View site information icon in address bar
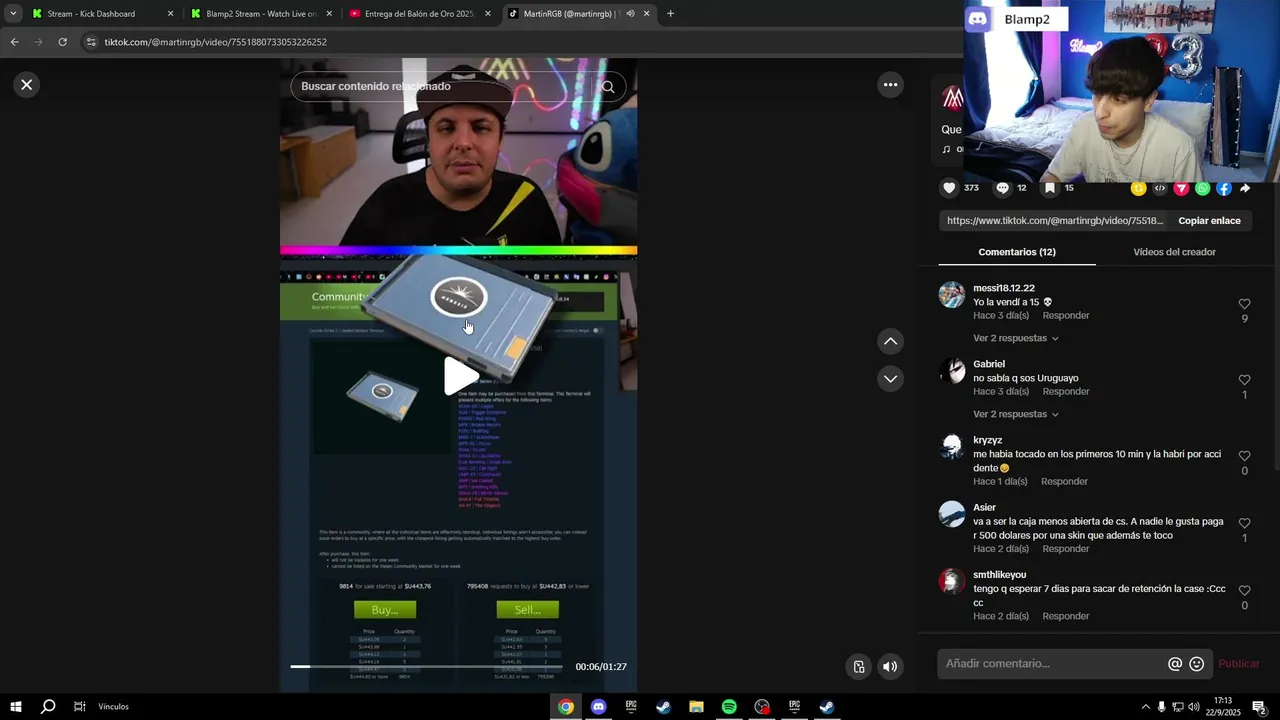 click(91, 42)
